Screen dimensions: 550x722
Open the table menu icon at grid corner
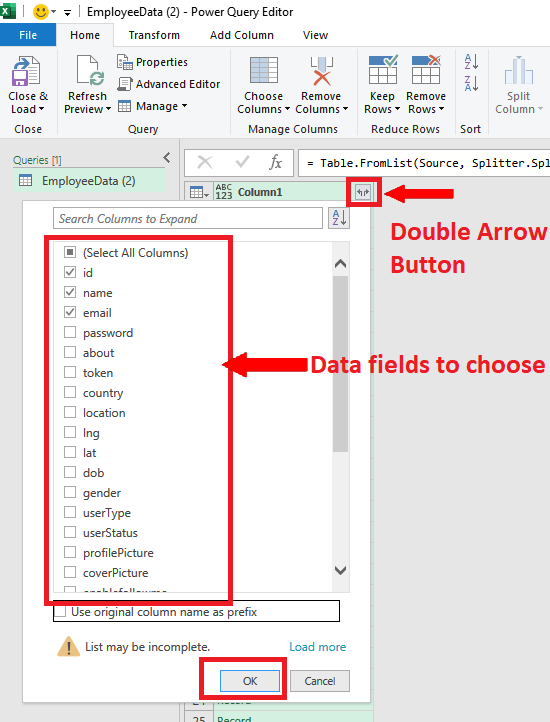coord(199,192)
